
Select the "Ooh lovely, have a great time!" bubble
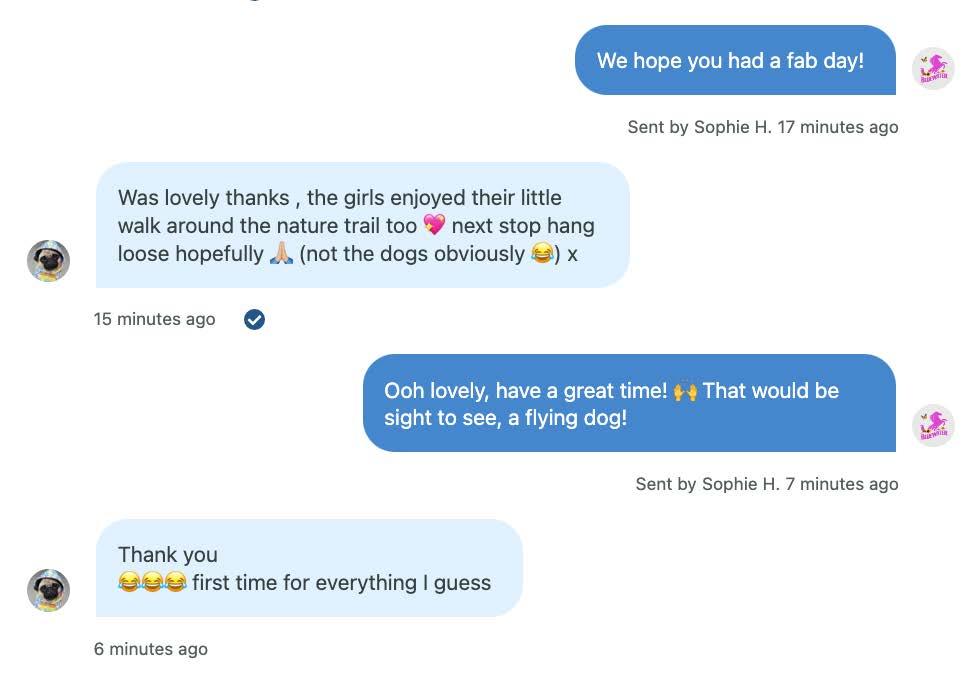click(x=628, y=403)
